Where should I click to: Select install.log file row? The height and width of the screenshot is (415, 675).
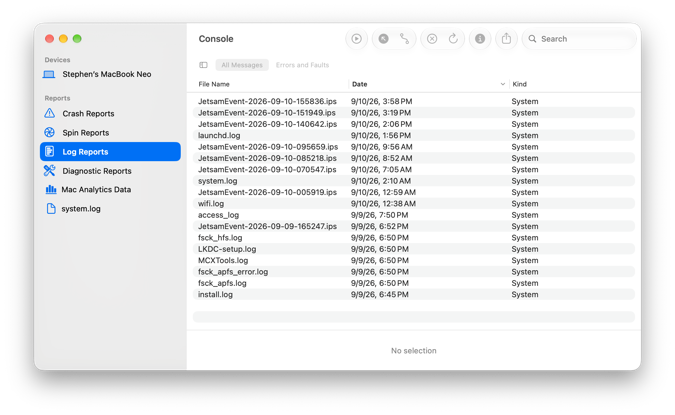click(414, 294)
